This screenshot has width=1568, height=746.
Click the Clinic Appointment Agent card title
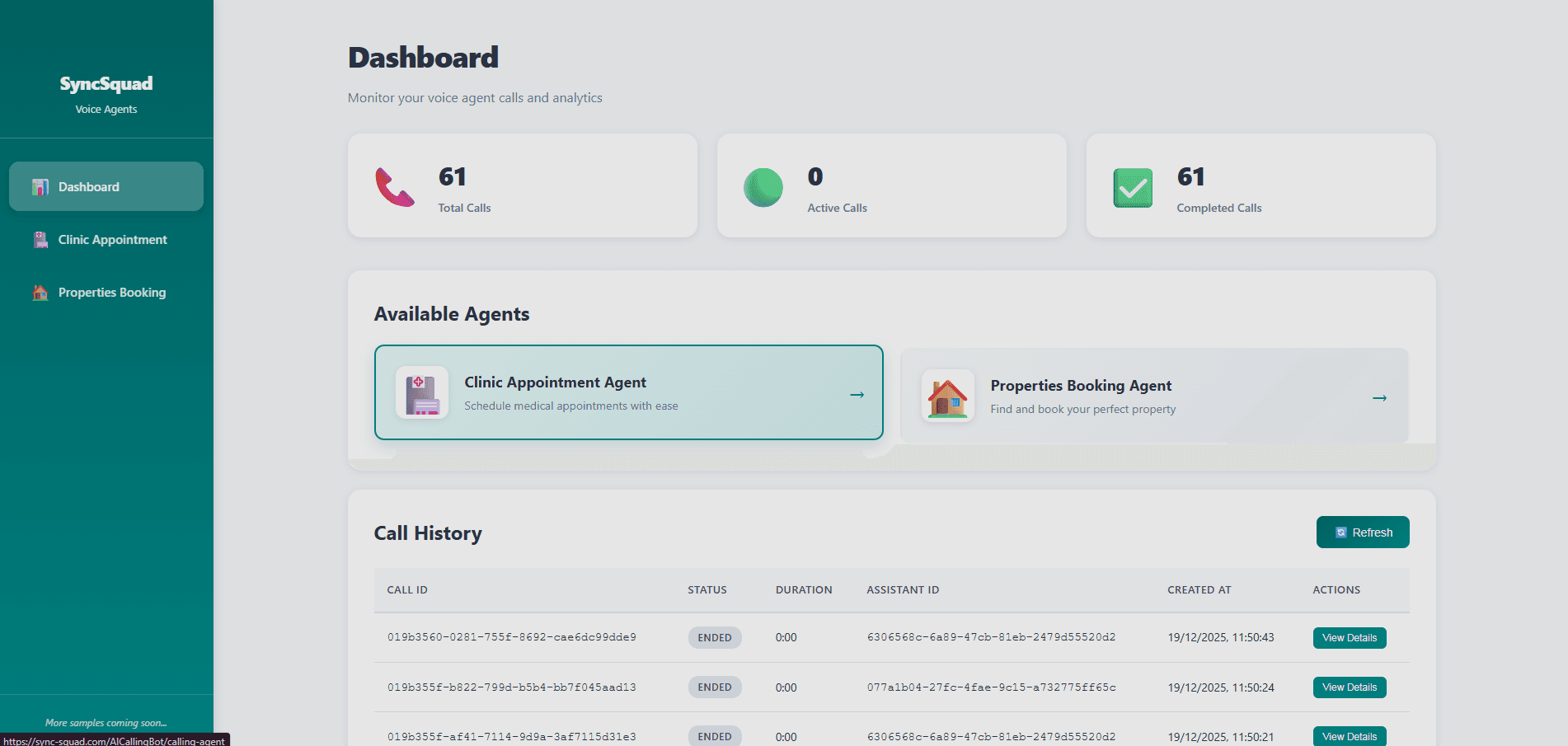555,382
